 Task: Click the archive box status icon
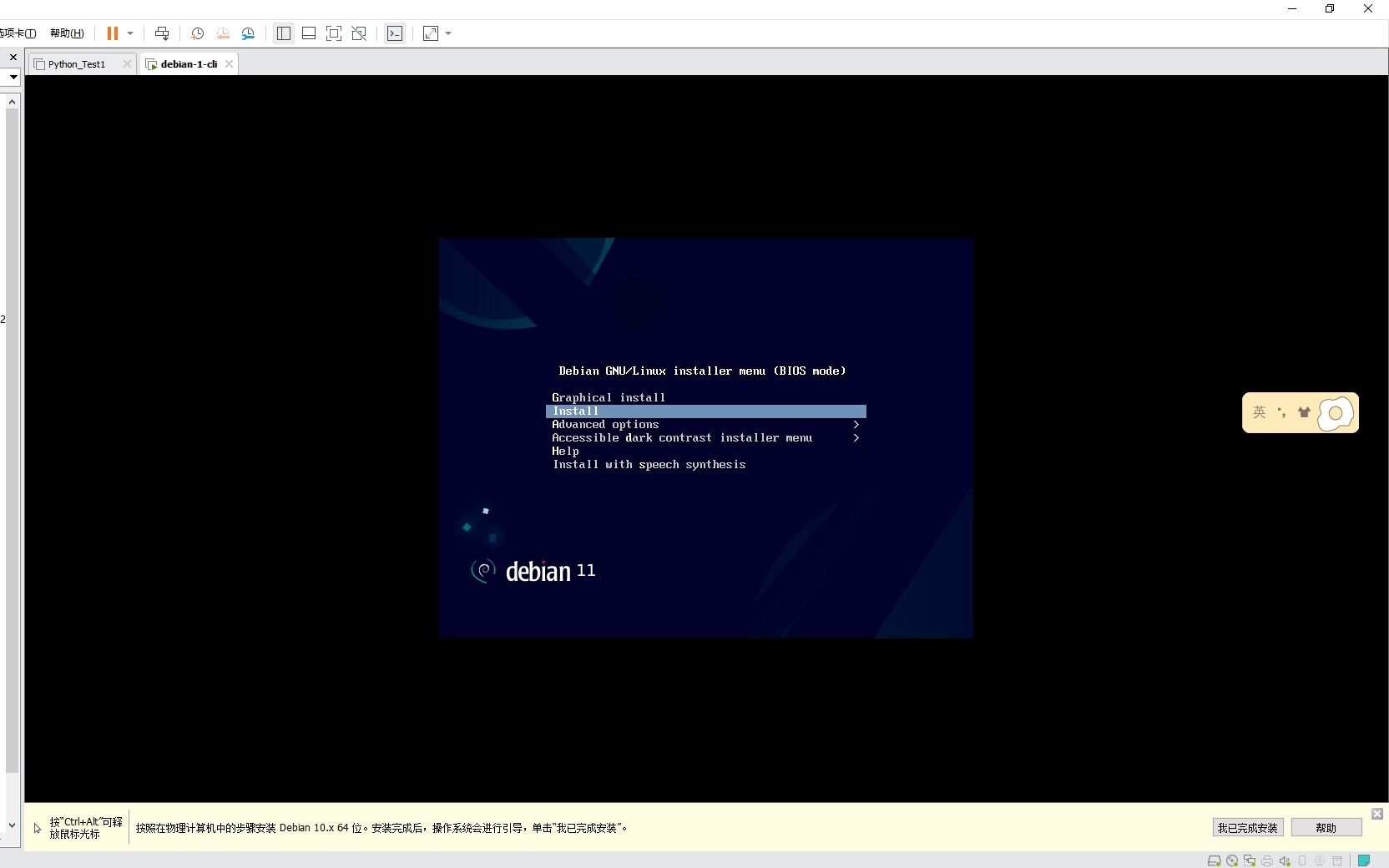(x=1337, y=860)
